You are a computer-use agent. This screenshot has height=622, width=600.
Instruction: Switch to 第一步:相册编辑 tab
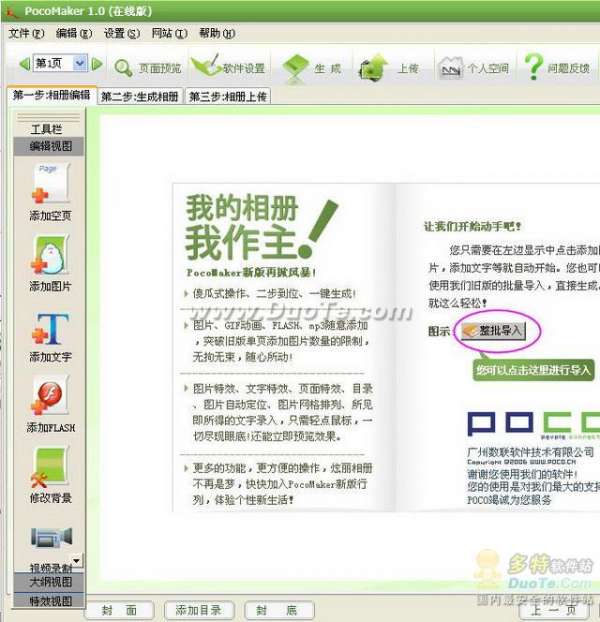point(52,95)
